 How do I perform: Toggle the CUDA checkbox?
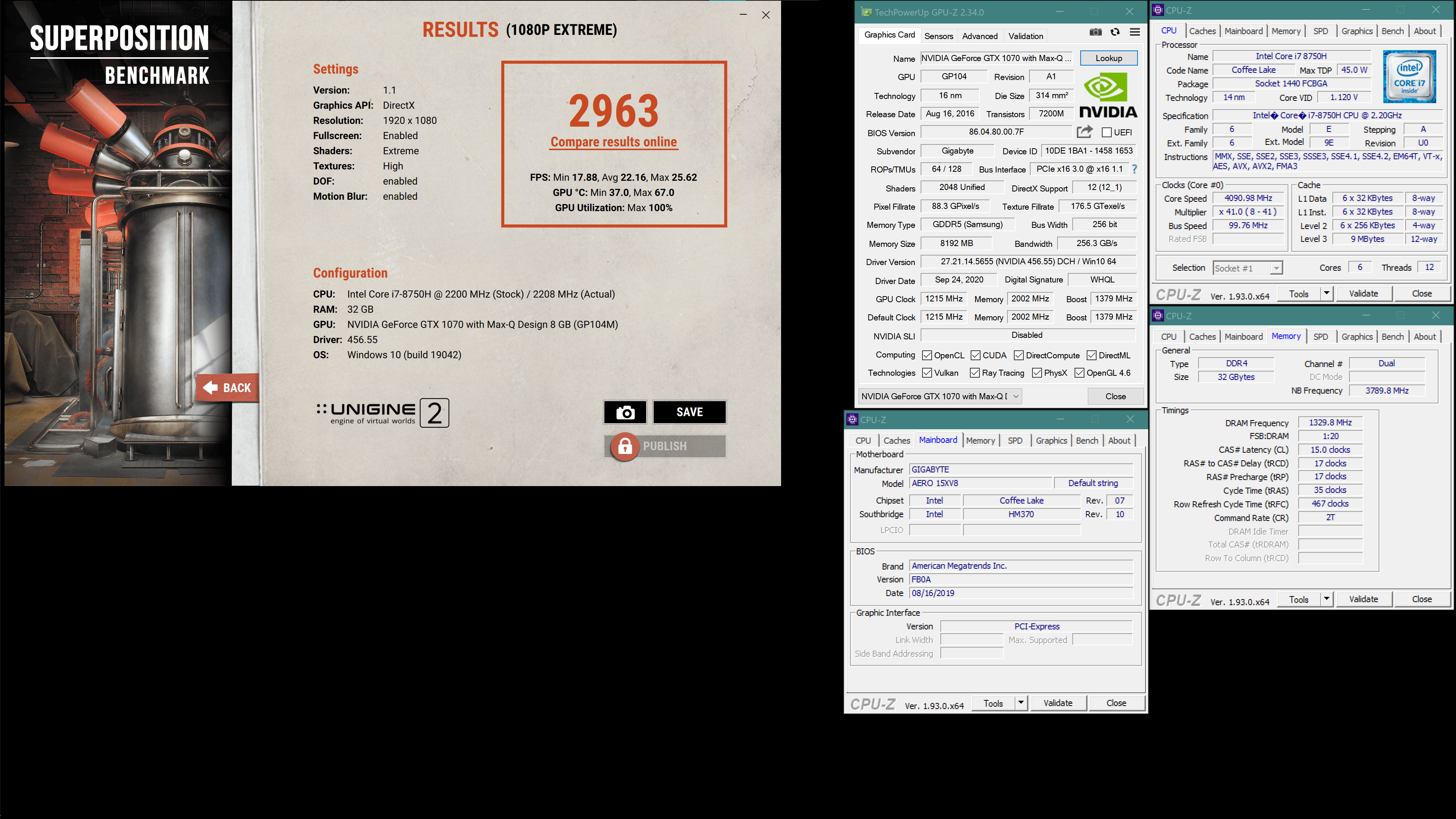pyautogui.click(x=976, y=355)
